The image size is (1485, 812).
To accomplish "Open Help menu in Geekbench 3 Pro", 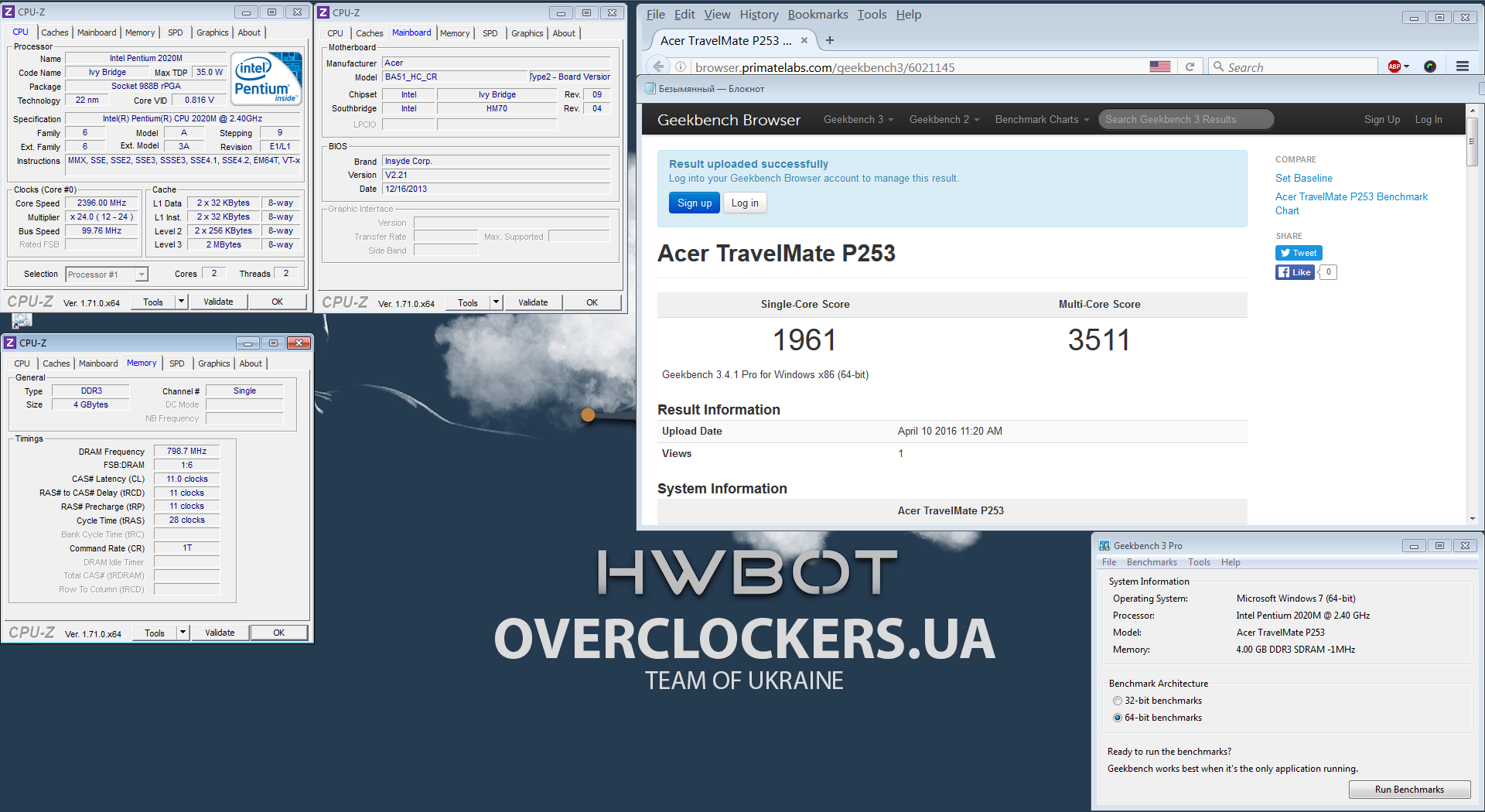I will click(x=1231, y=562).
